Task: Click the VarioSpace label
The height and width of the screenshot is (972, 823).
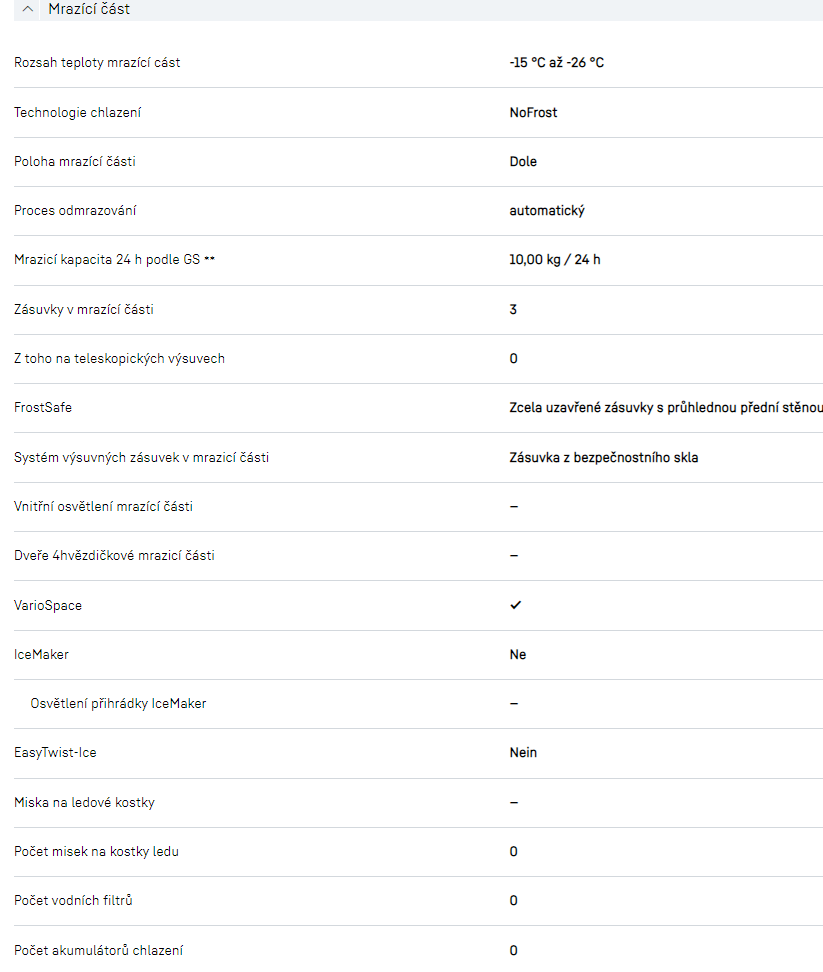Action: (48, 605)
